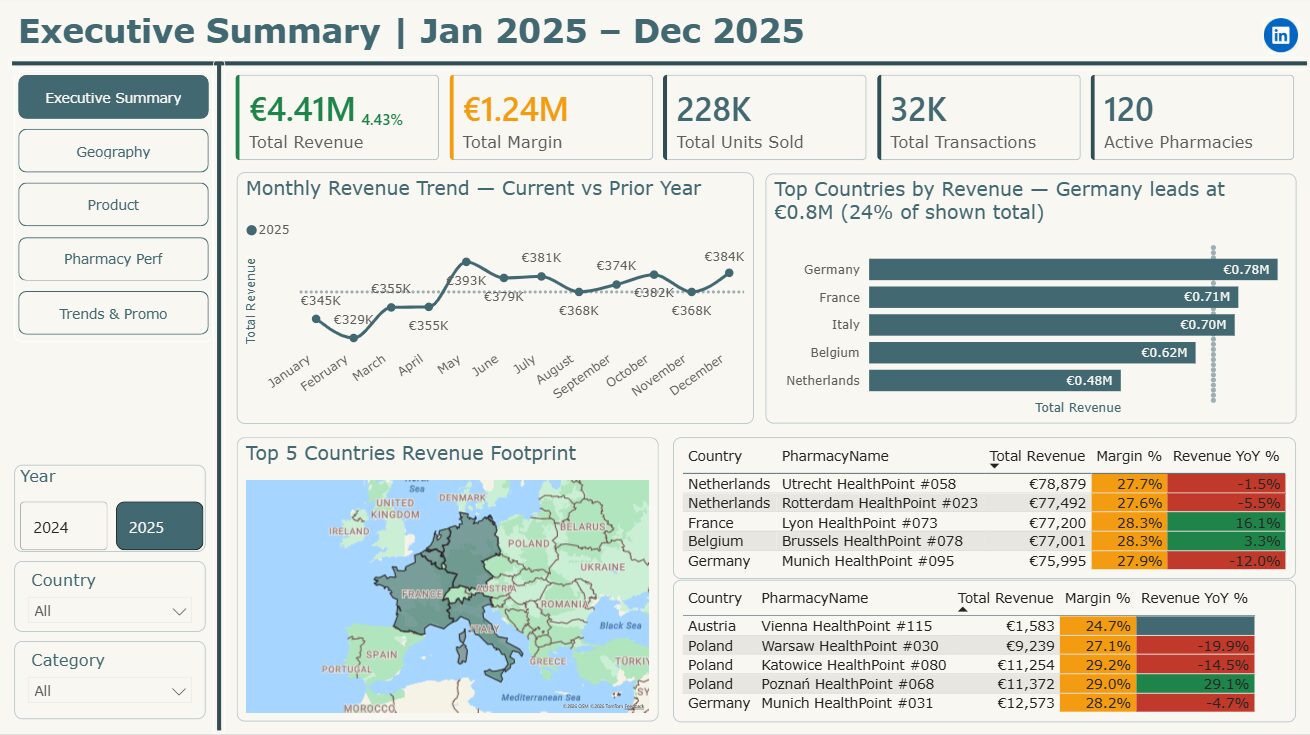The width and height of the screenshot is (1310, 735).
Task: Expand the Country filter dropdown
Action: [110, 611]
